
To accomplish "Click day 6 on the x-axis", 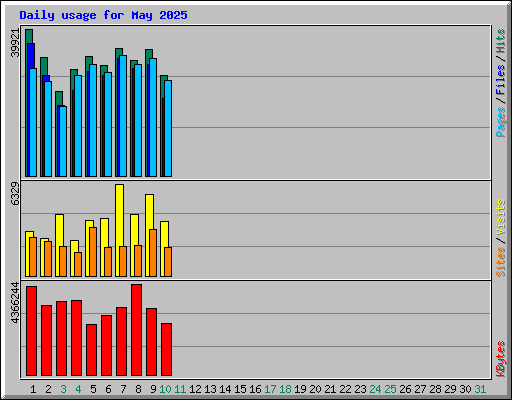I will coord(108,389).
